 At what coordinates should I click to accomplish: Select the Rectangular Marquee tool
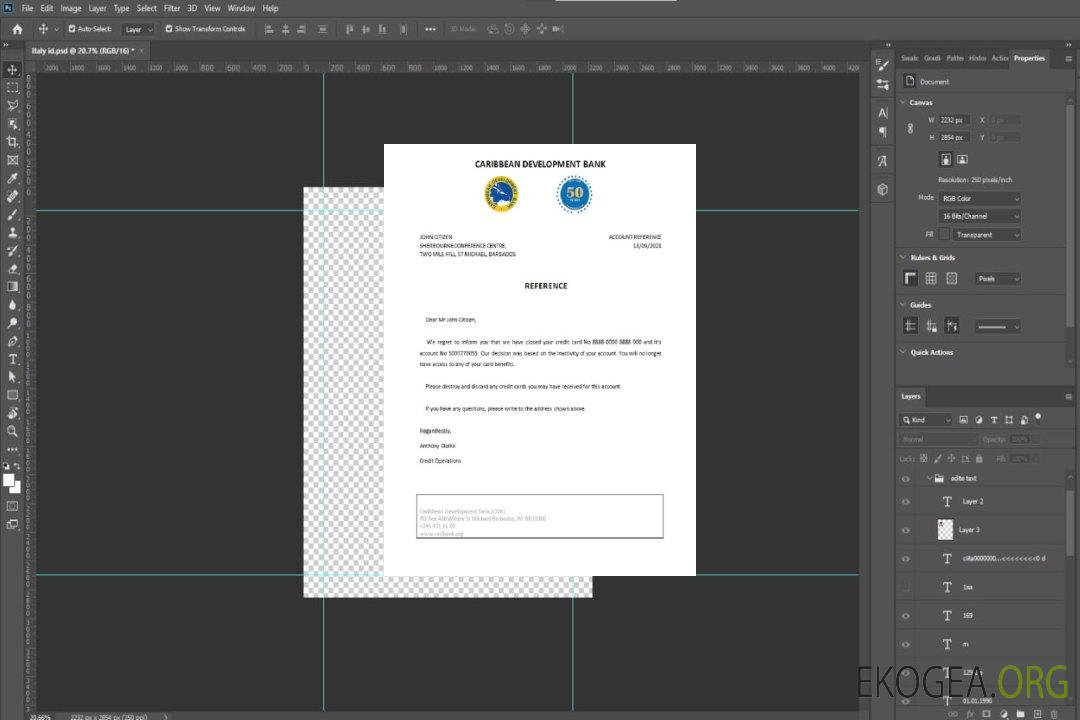point(13,88)
